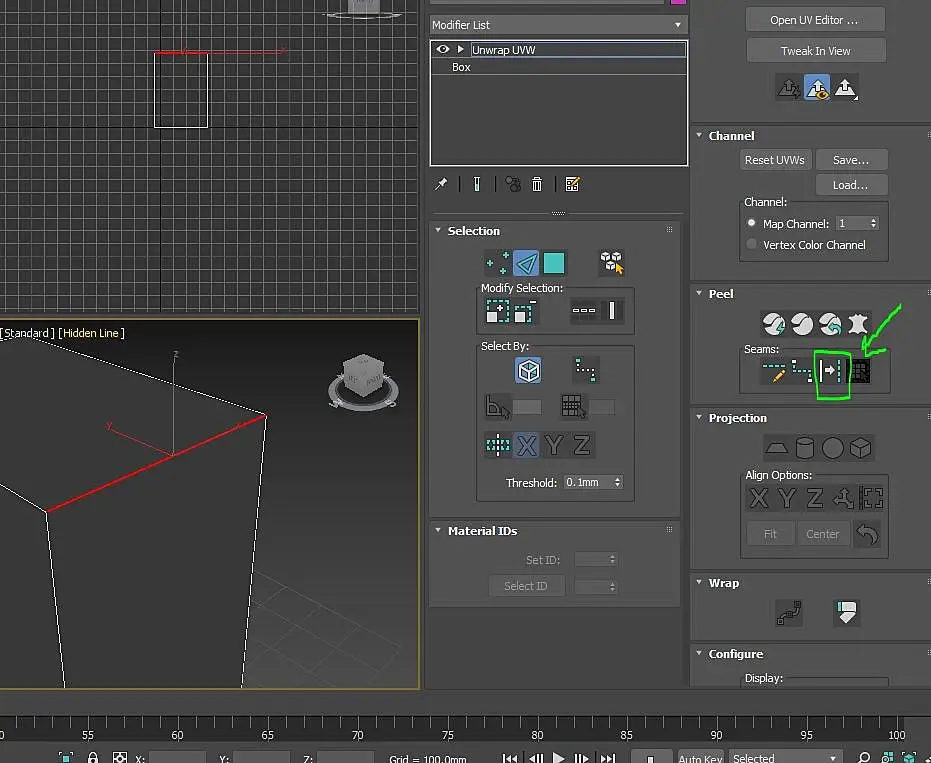Select the Vertex Color Channel radio button
The image size is (931, 763).
(752, 245)
